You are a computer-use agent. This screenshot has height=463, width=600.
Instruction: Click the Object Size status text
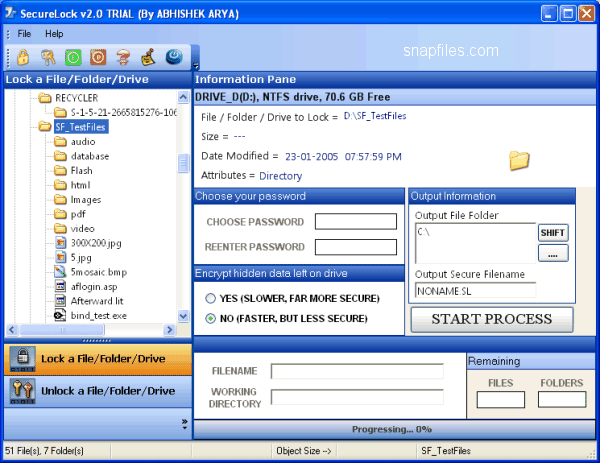(304, 451)
